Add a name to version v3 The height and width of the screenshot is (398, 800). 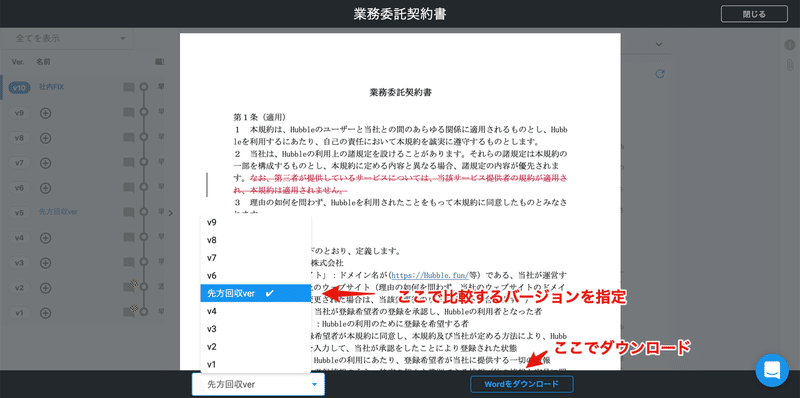click(45, 263)
